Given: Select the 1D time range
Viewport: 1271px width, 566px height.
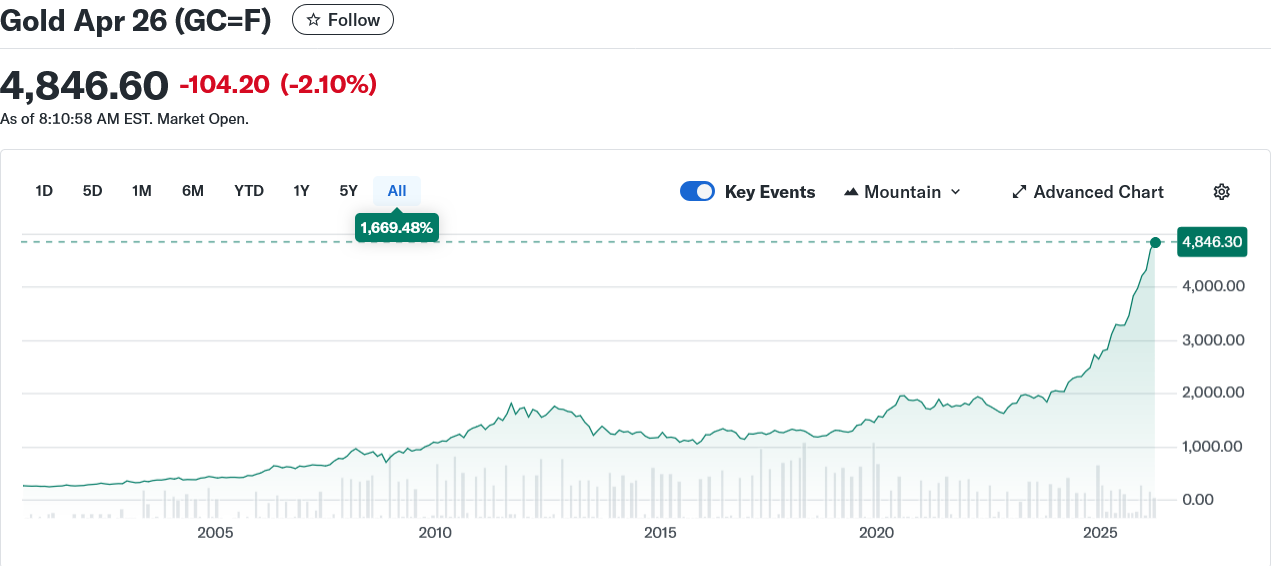Looking at the screenshot, I should tap(44, 191).
